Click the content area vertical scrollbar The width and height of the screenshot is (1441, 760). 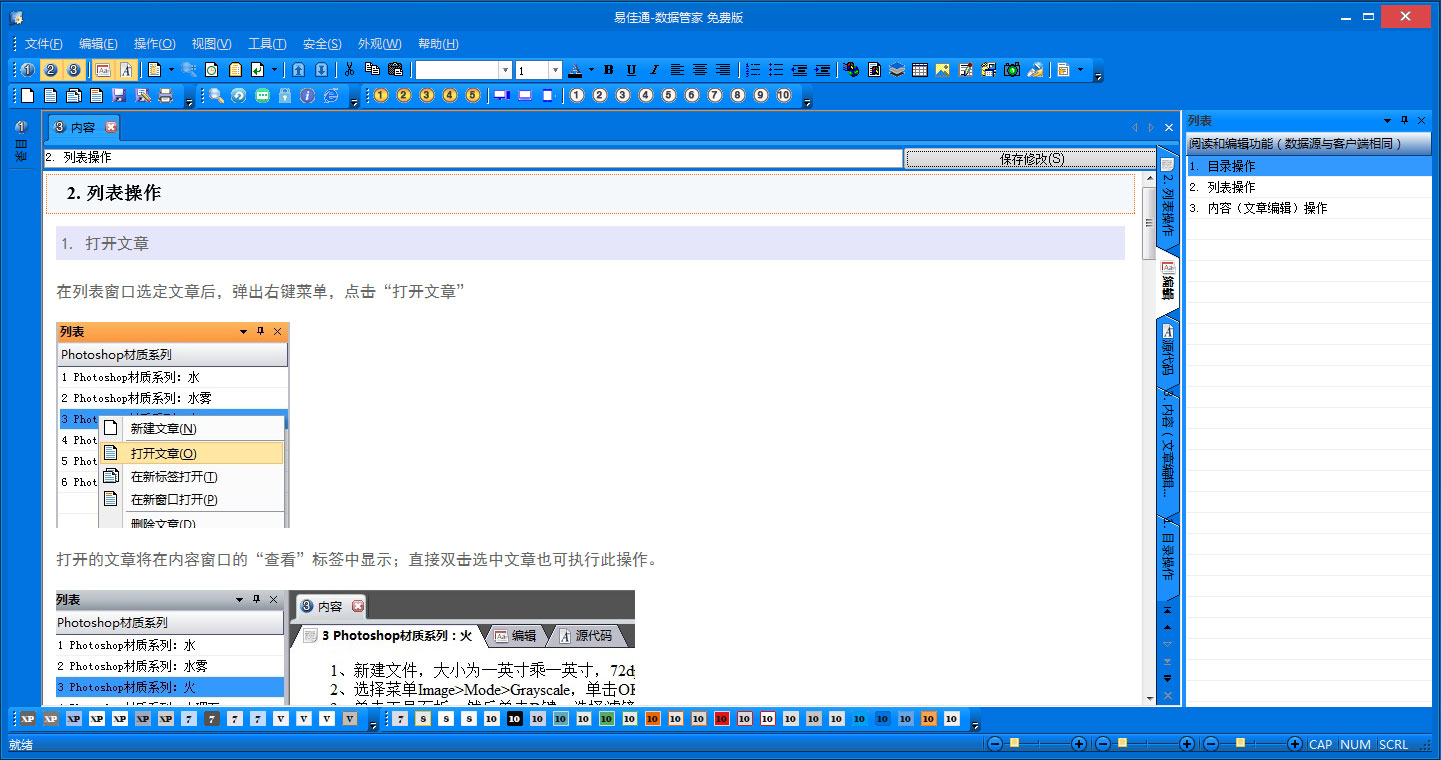coord(1148,439)
